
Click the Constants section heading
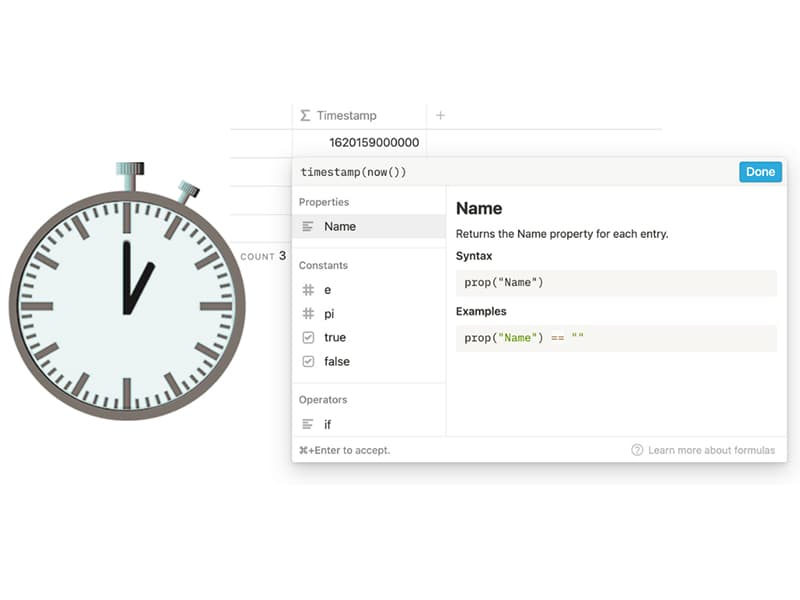[x=323, y=265]
